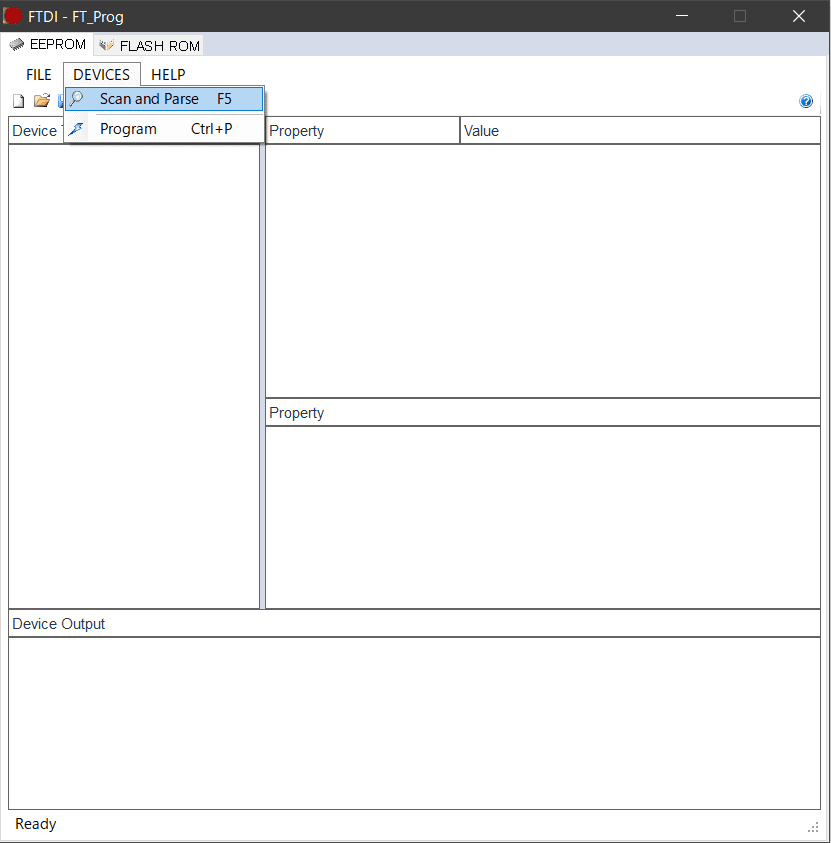This screenshot has width=831, height=843.
Task: Click the Device Output panel header
Action: [414, 624]
